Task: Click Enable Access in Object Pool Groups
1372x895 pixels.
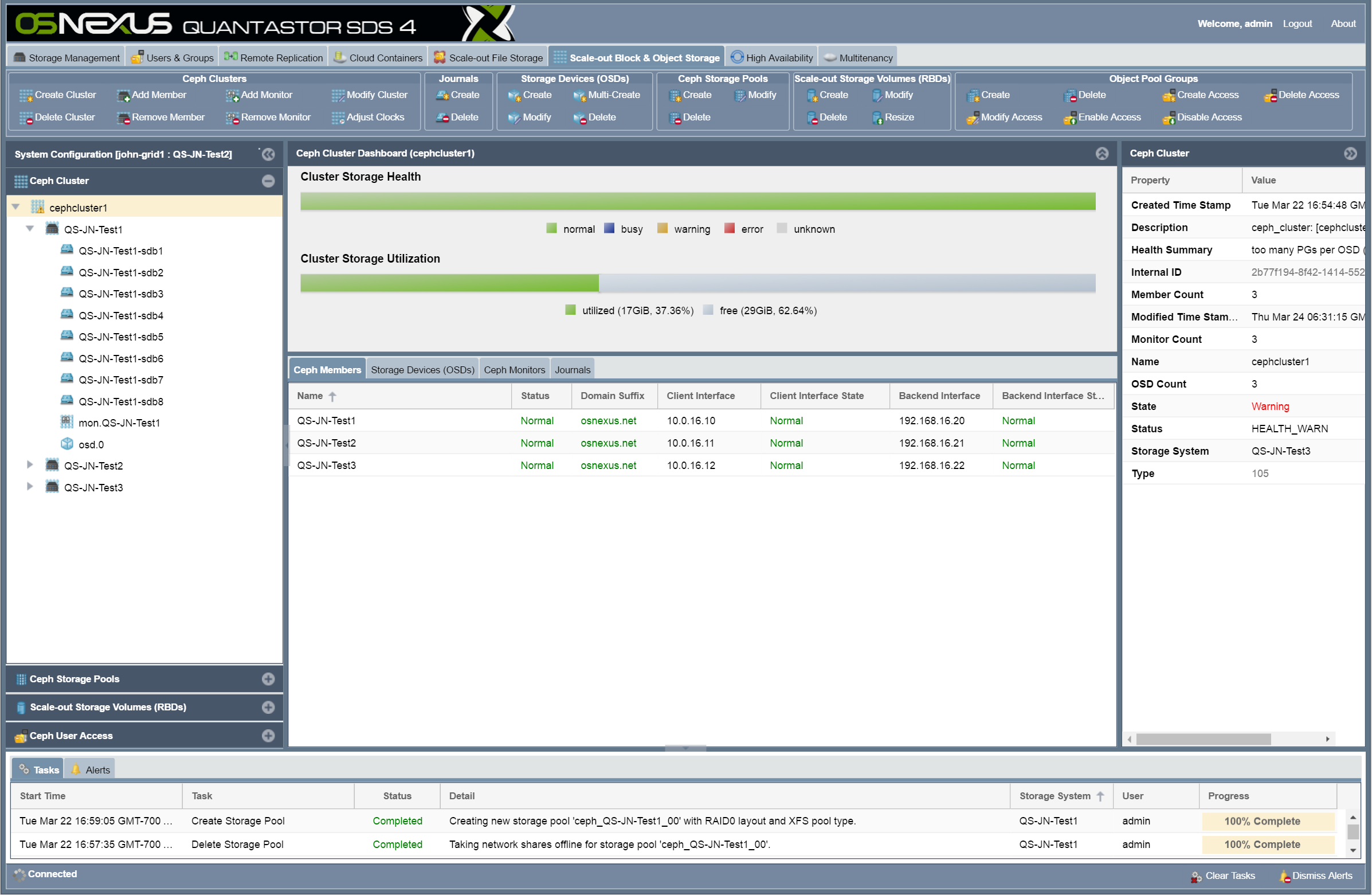Action: click(1108, 117)
